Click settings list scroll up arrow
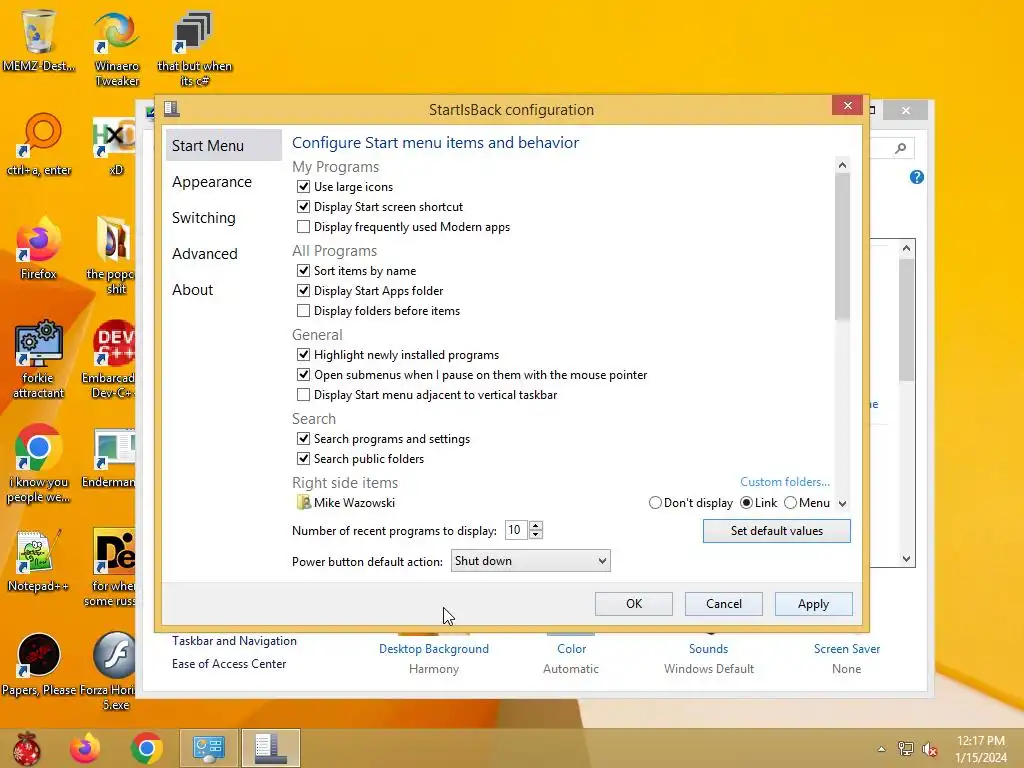The width and height of the screenshot is (1024, 768). click(x=842, y=165)
